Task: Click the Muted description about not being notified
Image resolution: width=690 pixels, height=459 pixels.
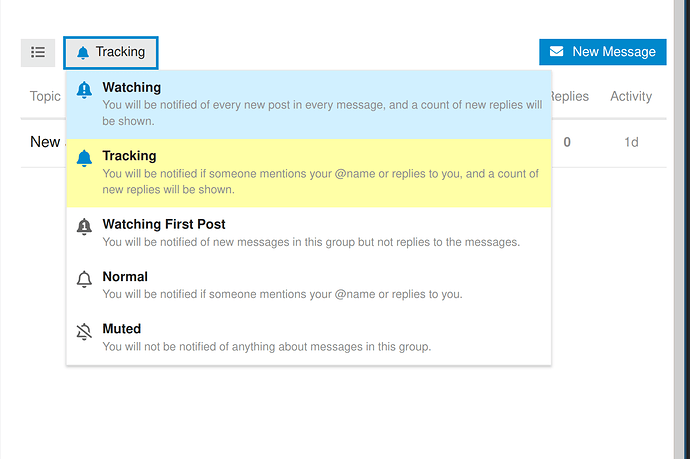Action: (267, 347)
